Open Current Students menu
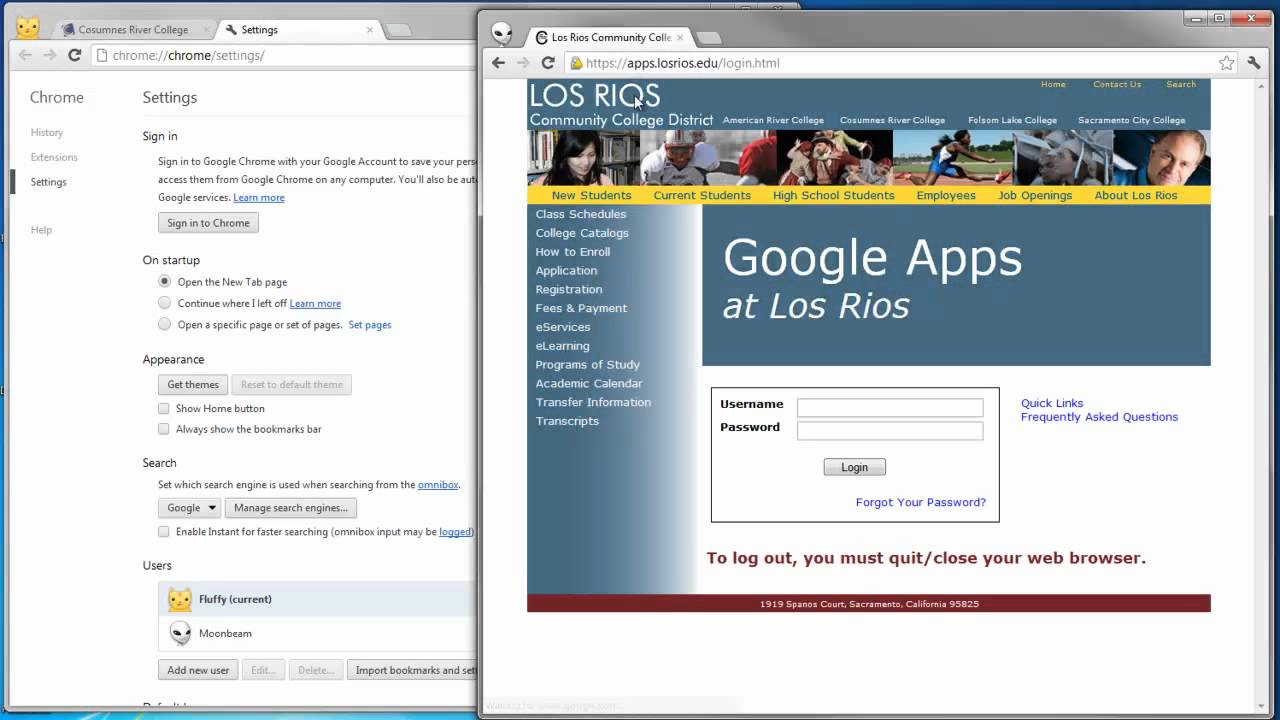The width and height of the screenshot is (1280, 720). [702, 195]
